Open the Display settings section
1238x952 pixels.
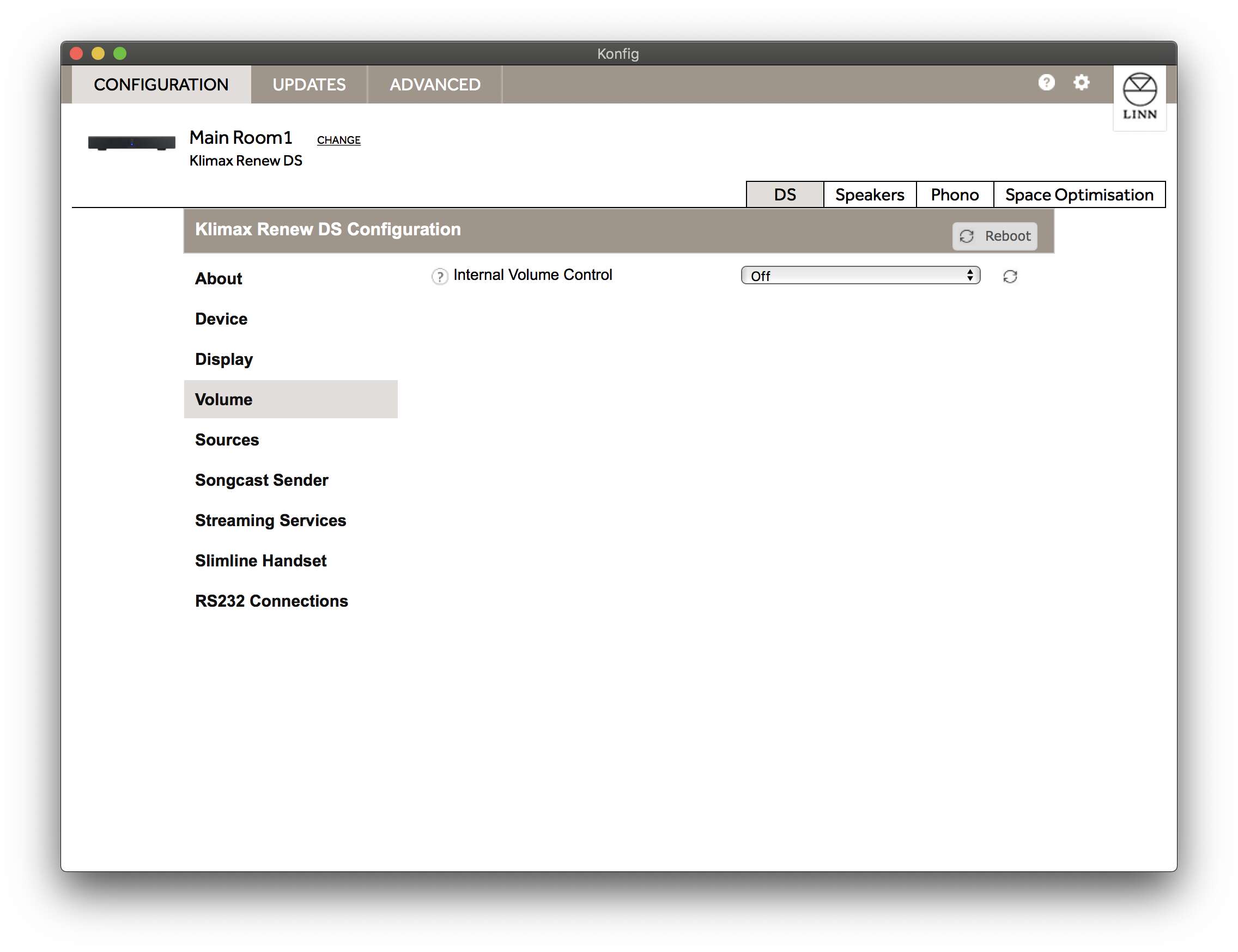click(224, 359)
